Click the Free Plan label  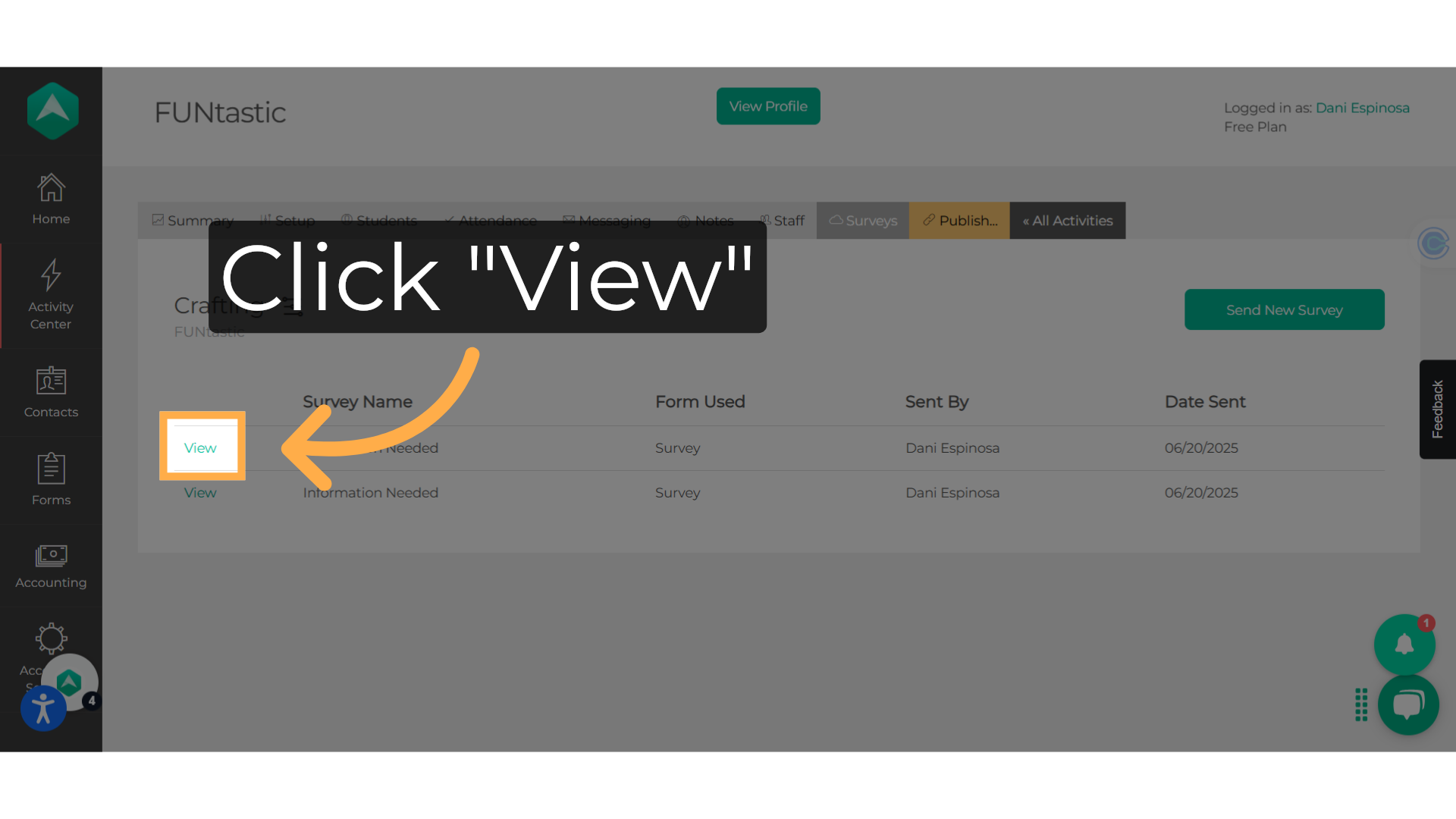coord(1255,127)
